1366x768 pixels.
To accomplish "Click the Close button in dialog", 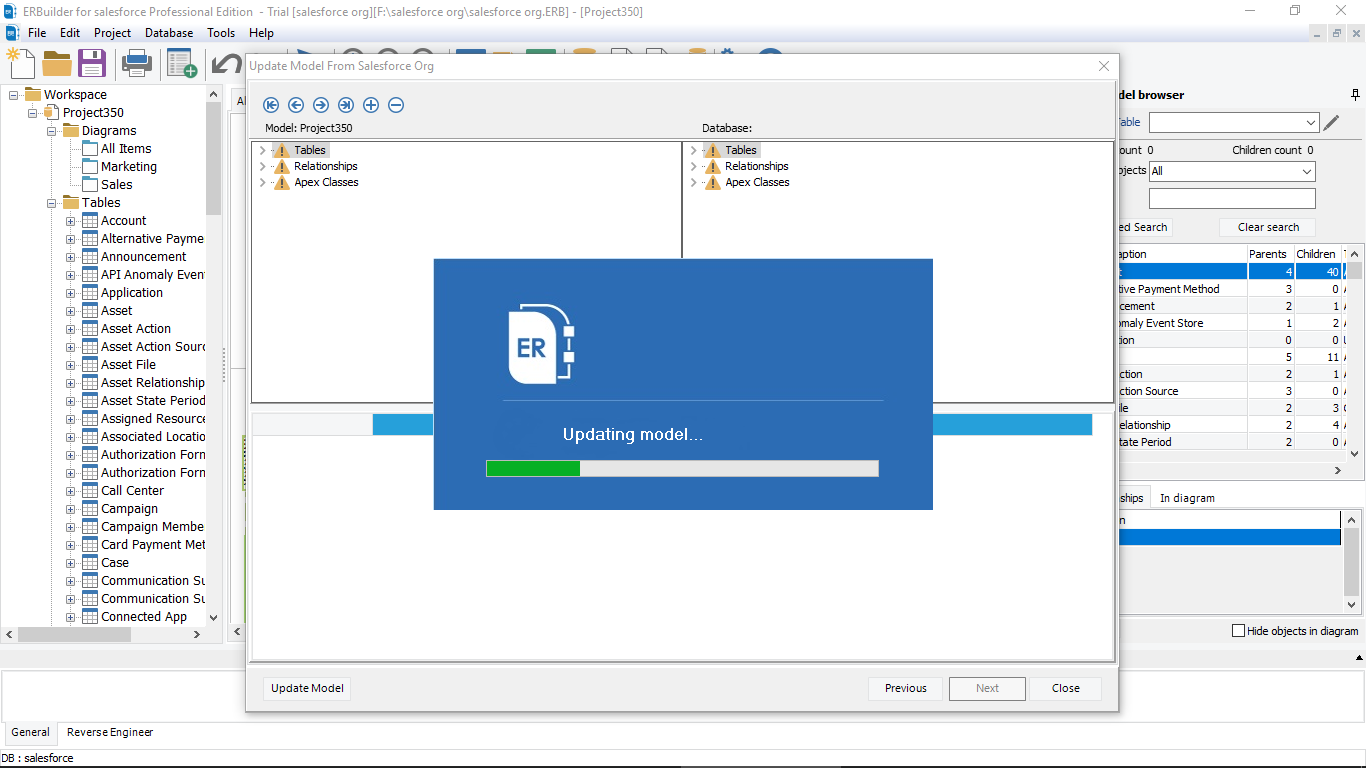I will (x=1066, y=688).
